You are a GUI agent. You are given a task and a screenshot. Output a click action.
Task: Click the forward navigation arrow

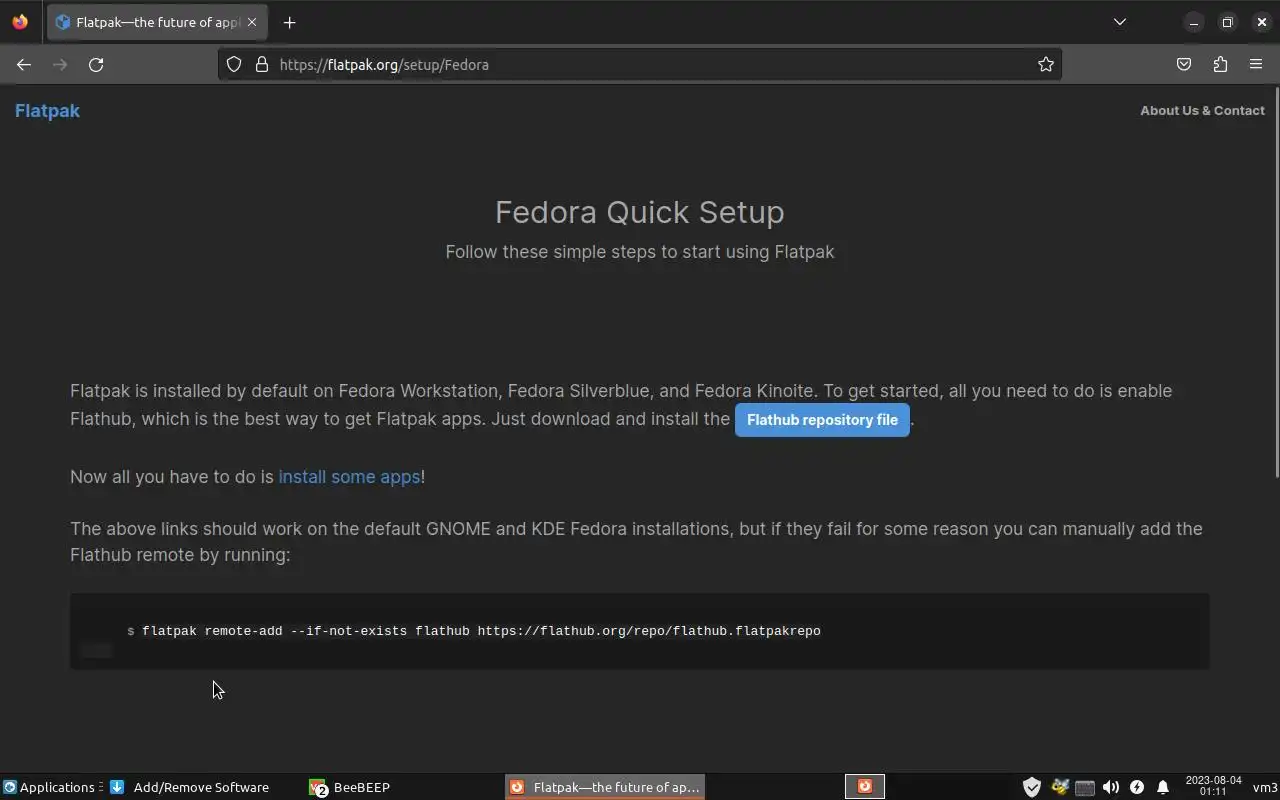[60, 64]
